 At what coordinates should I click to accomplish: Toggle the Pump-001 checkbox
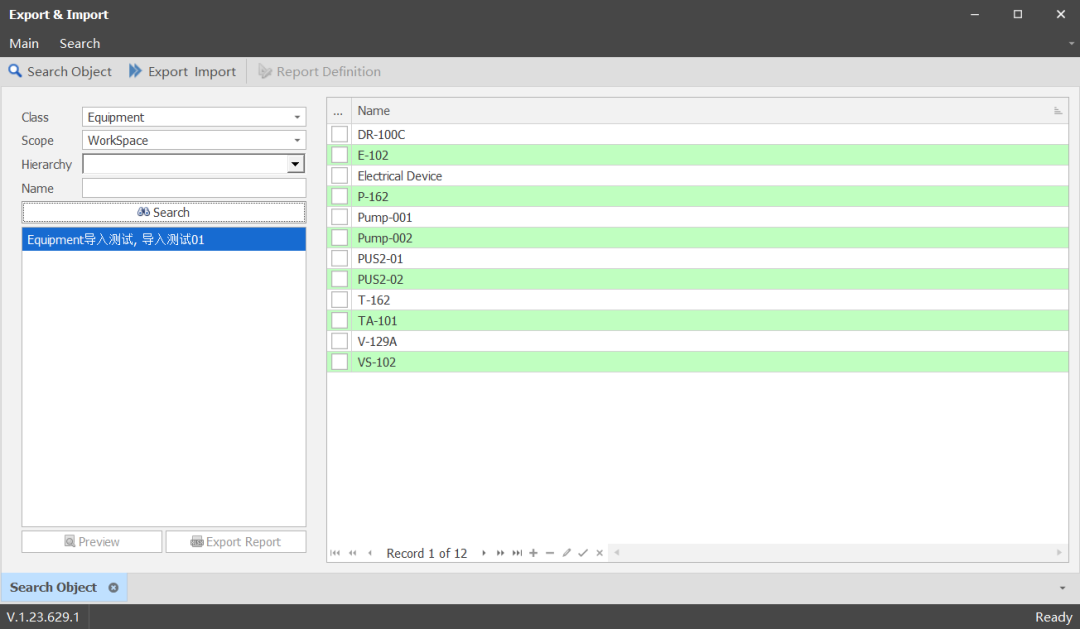pyautogui.click(x=340, y=216)
